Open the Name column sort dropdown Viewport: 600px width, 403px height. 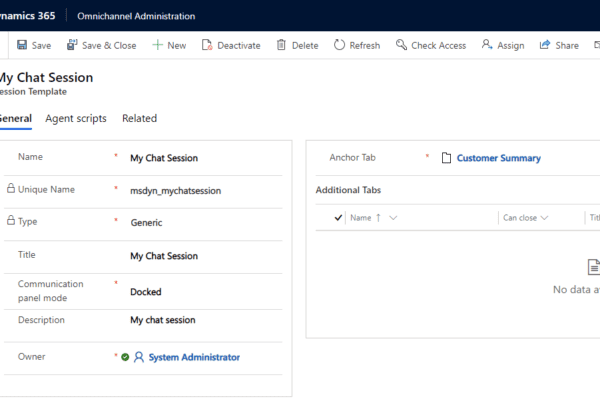(393, 217)
